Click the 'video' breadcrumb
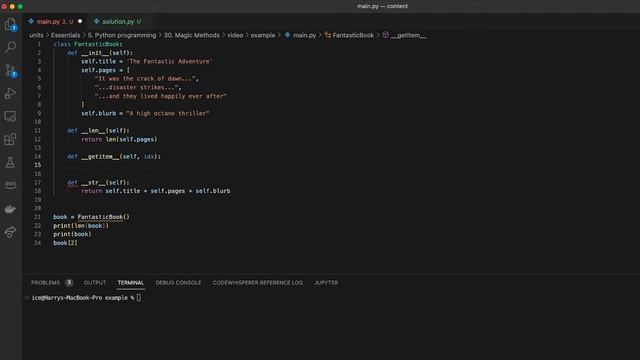The width and height of the screenshot is (640, 360). pyautogui.click(x=235, y=35)
